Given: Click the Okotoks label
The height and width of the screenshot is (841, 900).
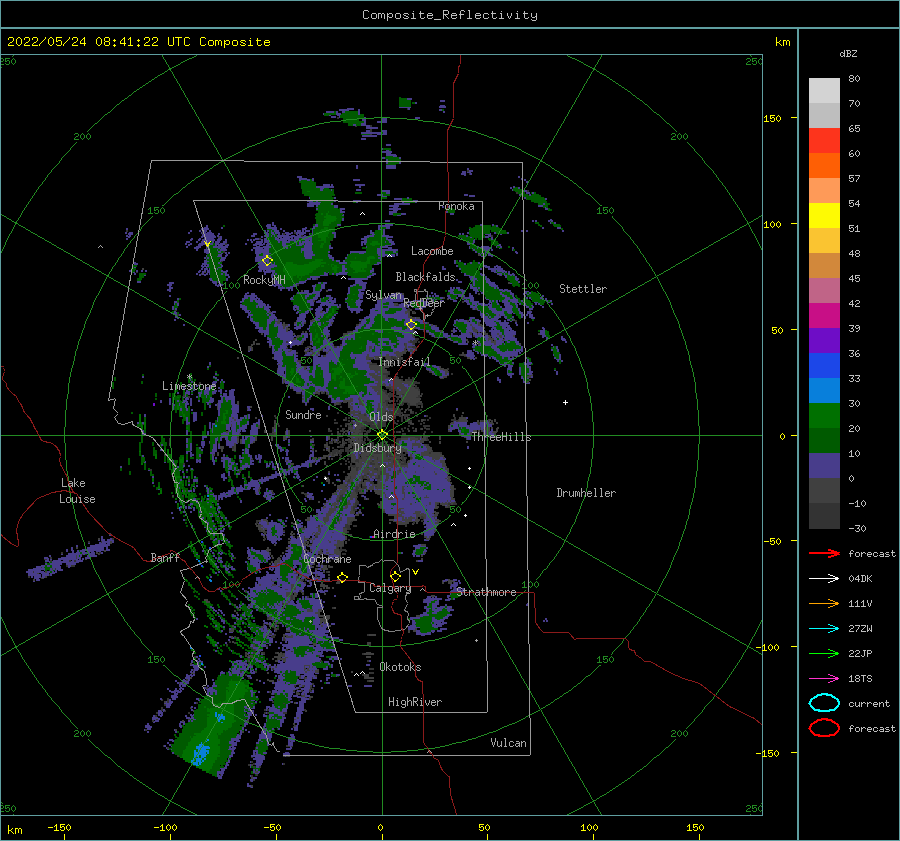Looking at the screenshot, I should [400, 667].
